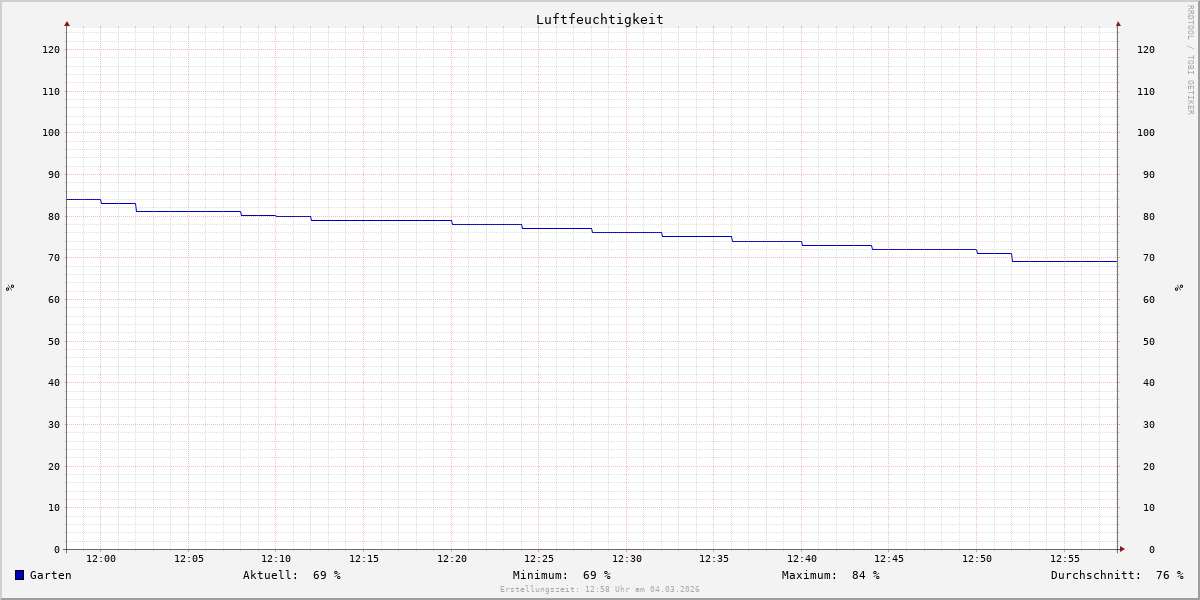This screenshot has width=1200, height=600.
Task: Click the 12:30 time axis label
Action: (x=627, y=559)
